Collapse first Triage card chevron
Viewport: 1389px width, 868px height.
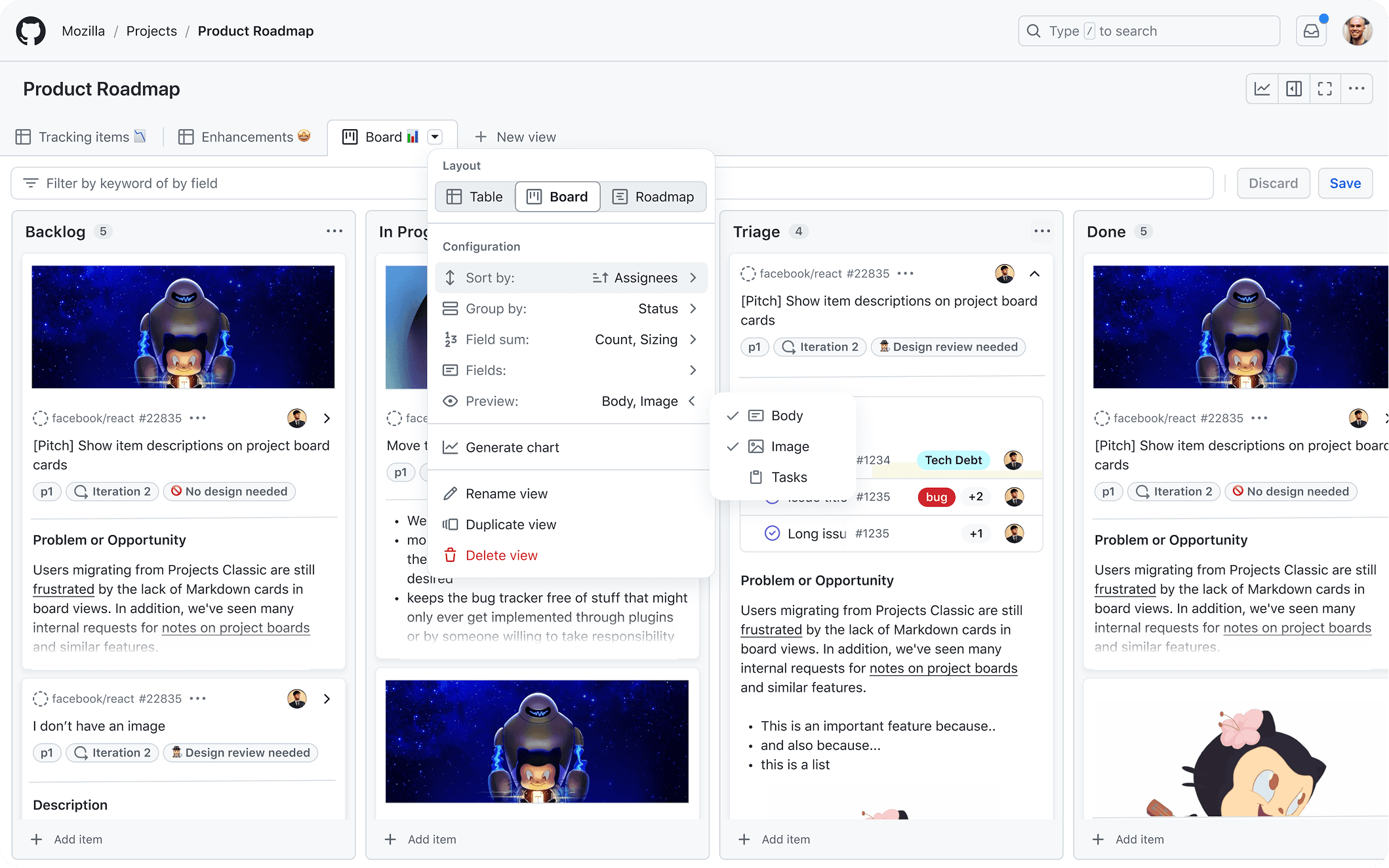1035,273
